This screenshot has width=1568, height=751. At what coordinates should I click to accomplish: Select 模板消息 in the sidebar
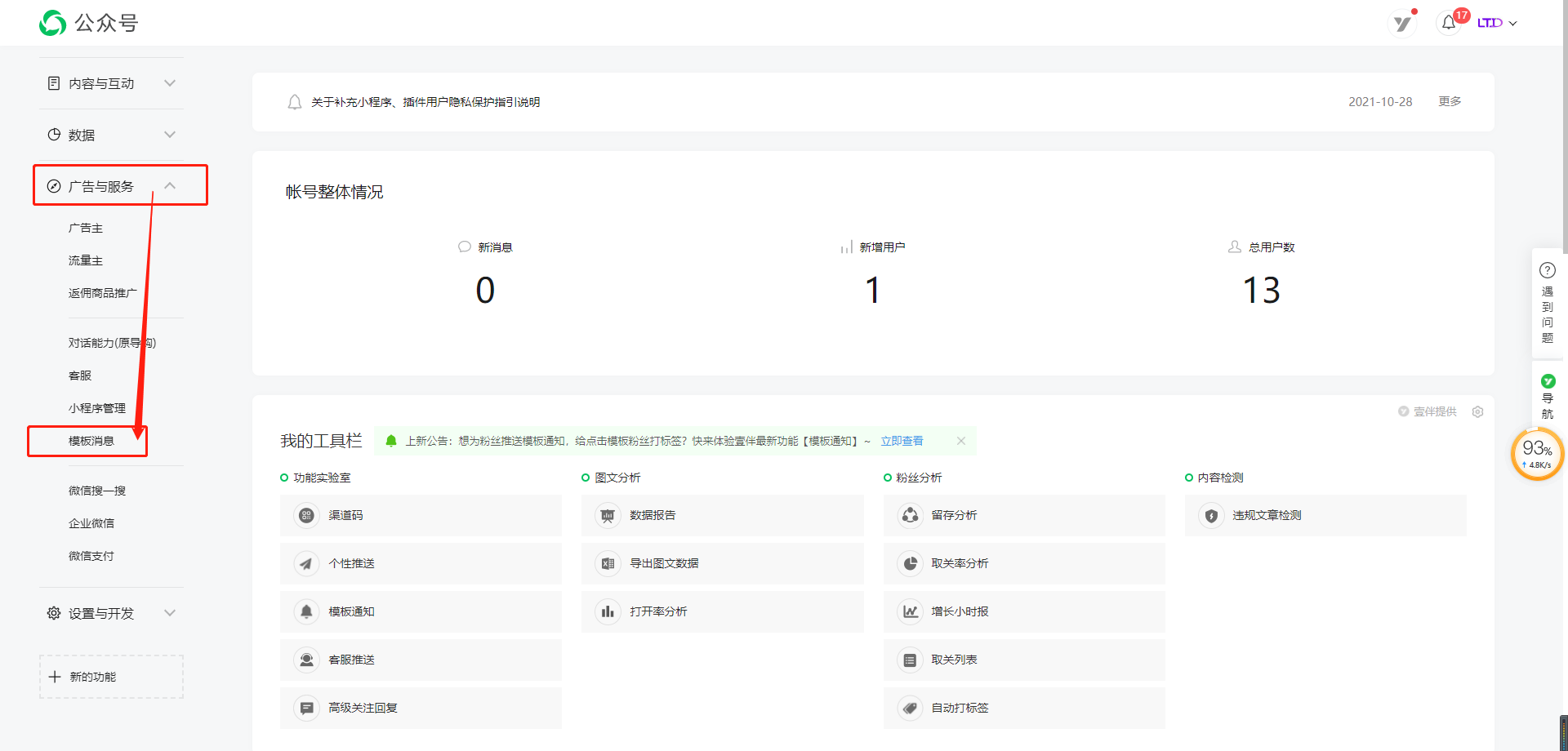(x=91, y=441)
